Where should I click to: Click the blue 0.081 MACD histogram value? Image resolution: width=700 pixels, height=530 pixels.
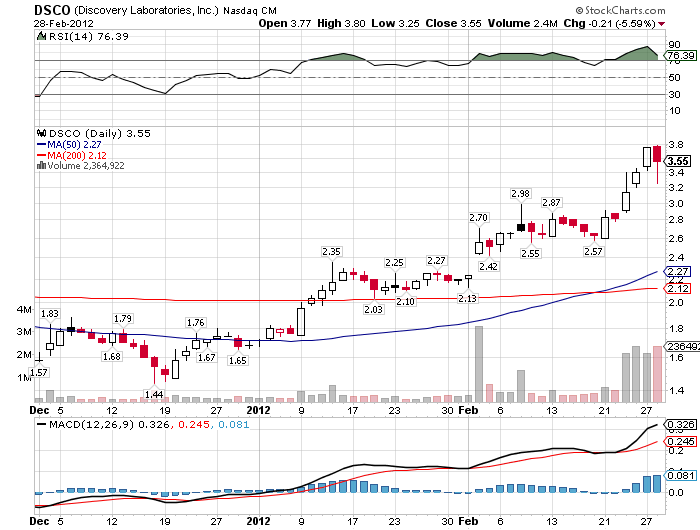click(233, 424)
